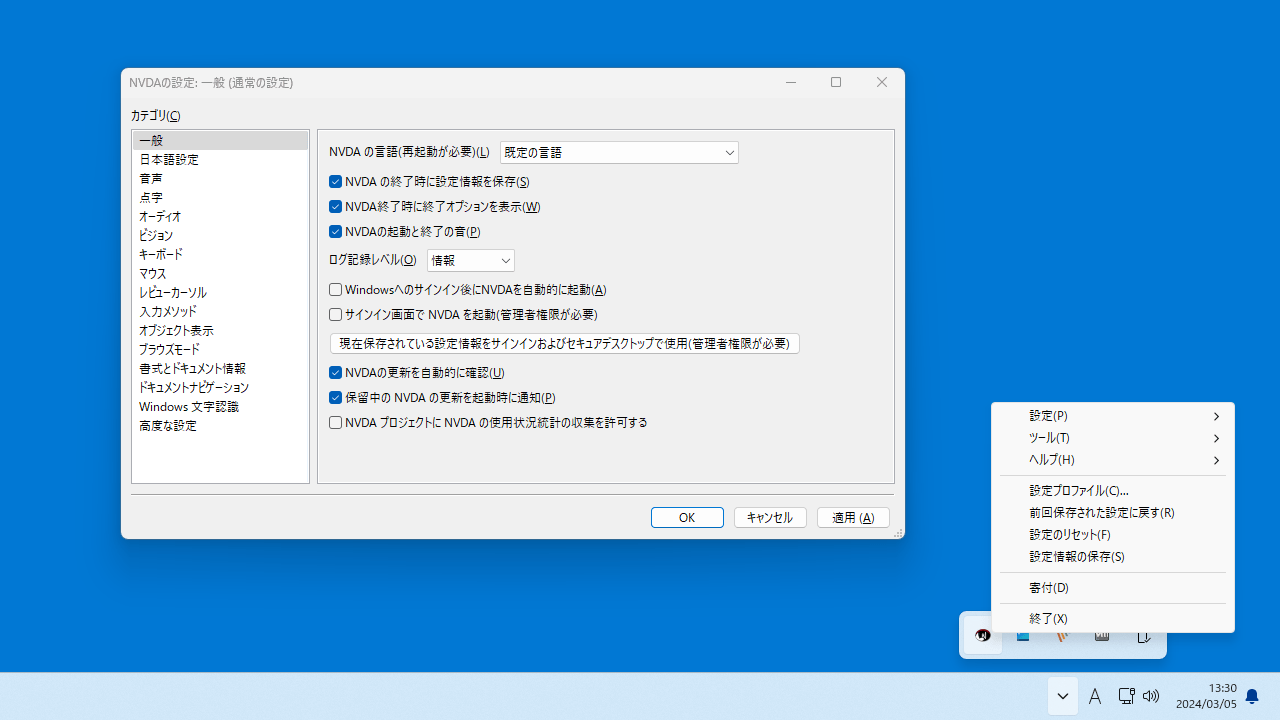Select the Windows 文字認識 category
The width and height of the screenshot is (1280, 720).
[x=220, y=407]
